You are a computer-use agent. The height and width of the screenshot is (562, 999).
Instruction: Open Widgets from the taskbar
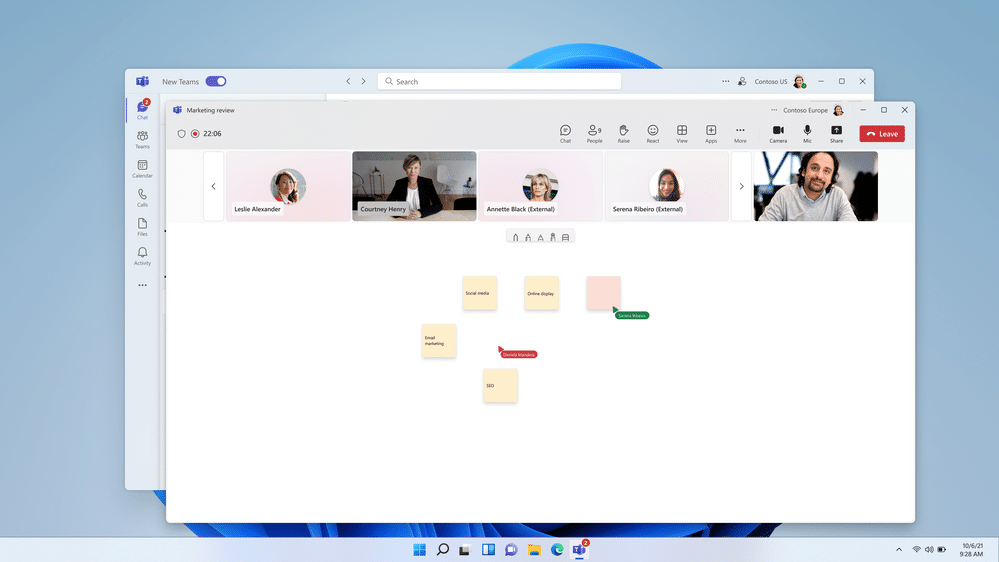tap(488, 549)
